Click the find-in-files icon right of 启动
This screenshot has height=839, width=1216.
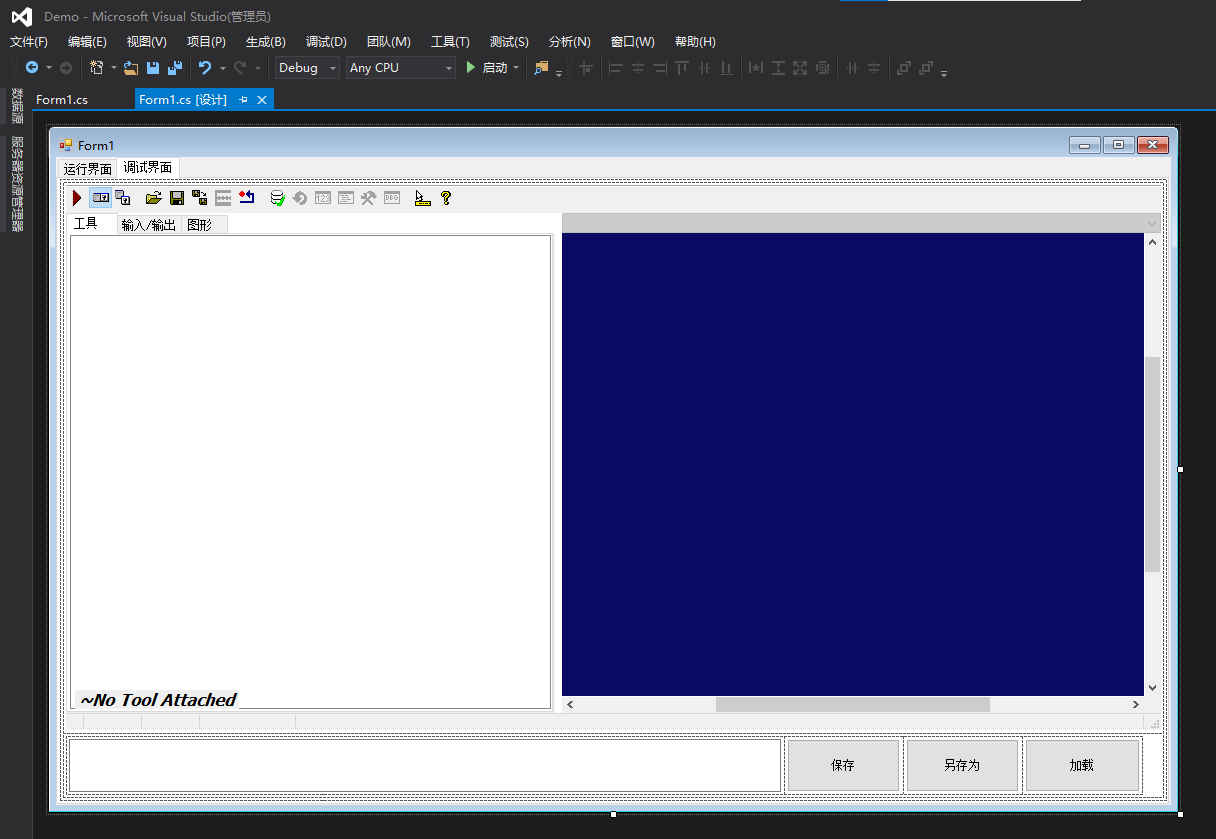[541, 67]
